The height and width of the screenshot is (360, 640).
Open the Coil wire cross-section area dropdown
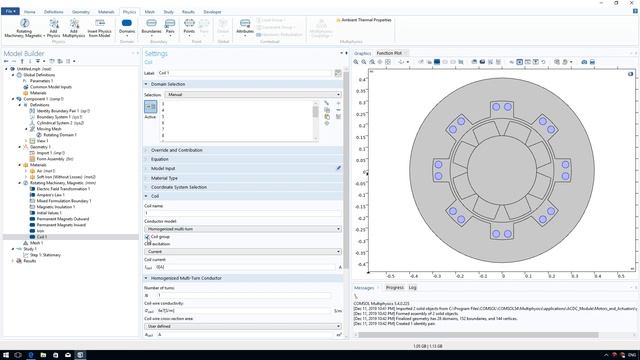[243, 326]
